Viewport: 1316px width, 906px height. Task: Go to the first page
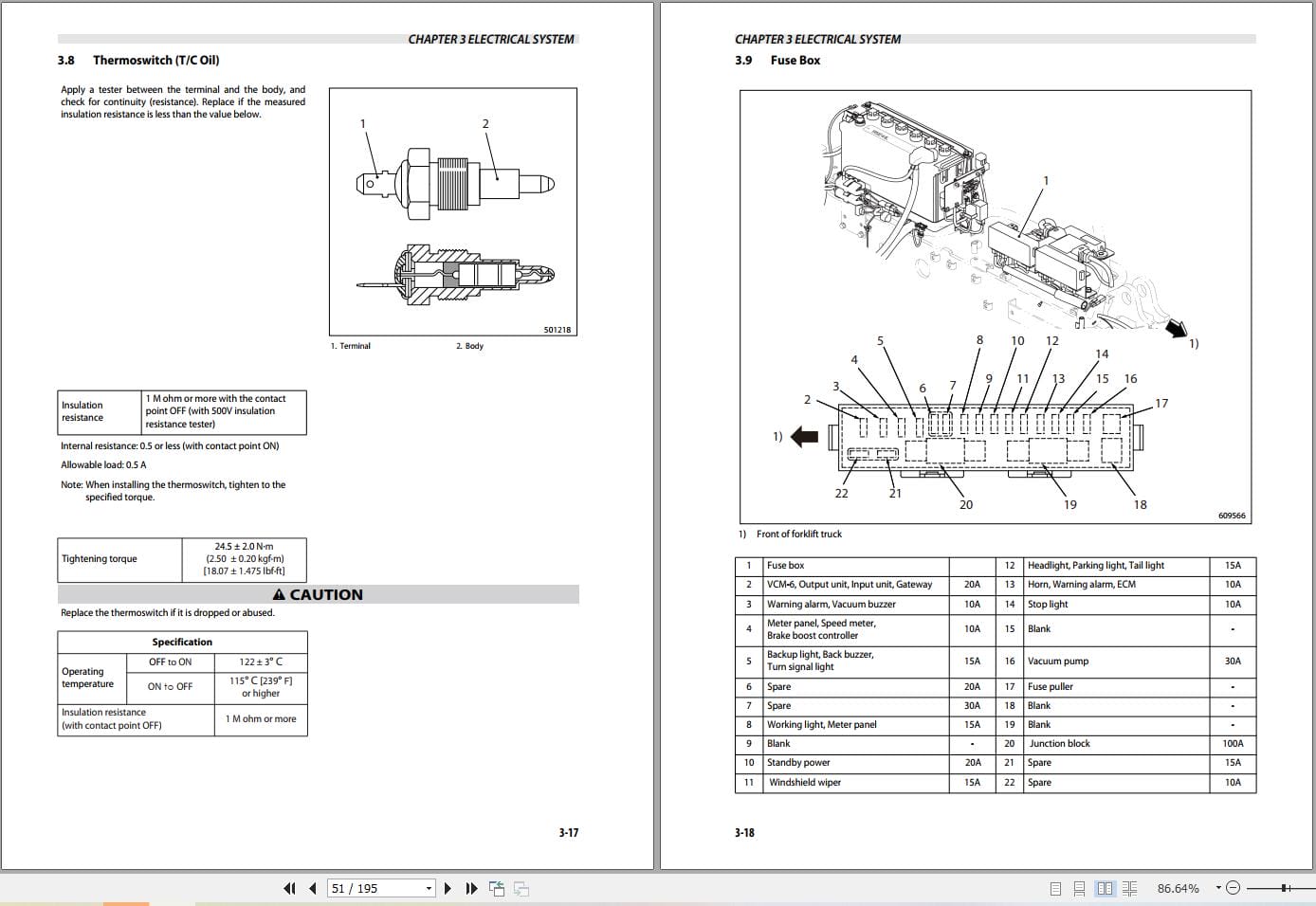click(289, 888)
